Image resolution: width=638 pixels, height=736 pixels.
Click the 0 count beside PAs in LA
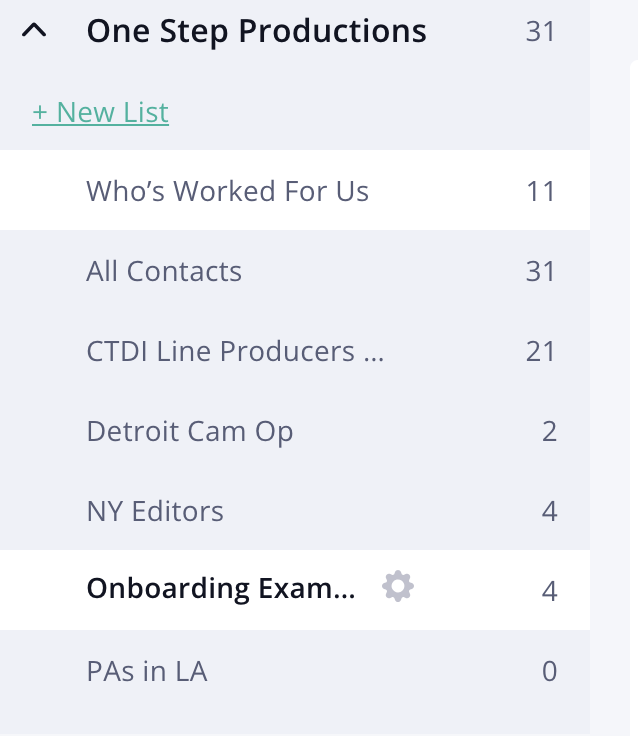point(549,671)
